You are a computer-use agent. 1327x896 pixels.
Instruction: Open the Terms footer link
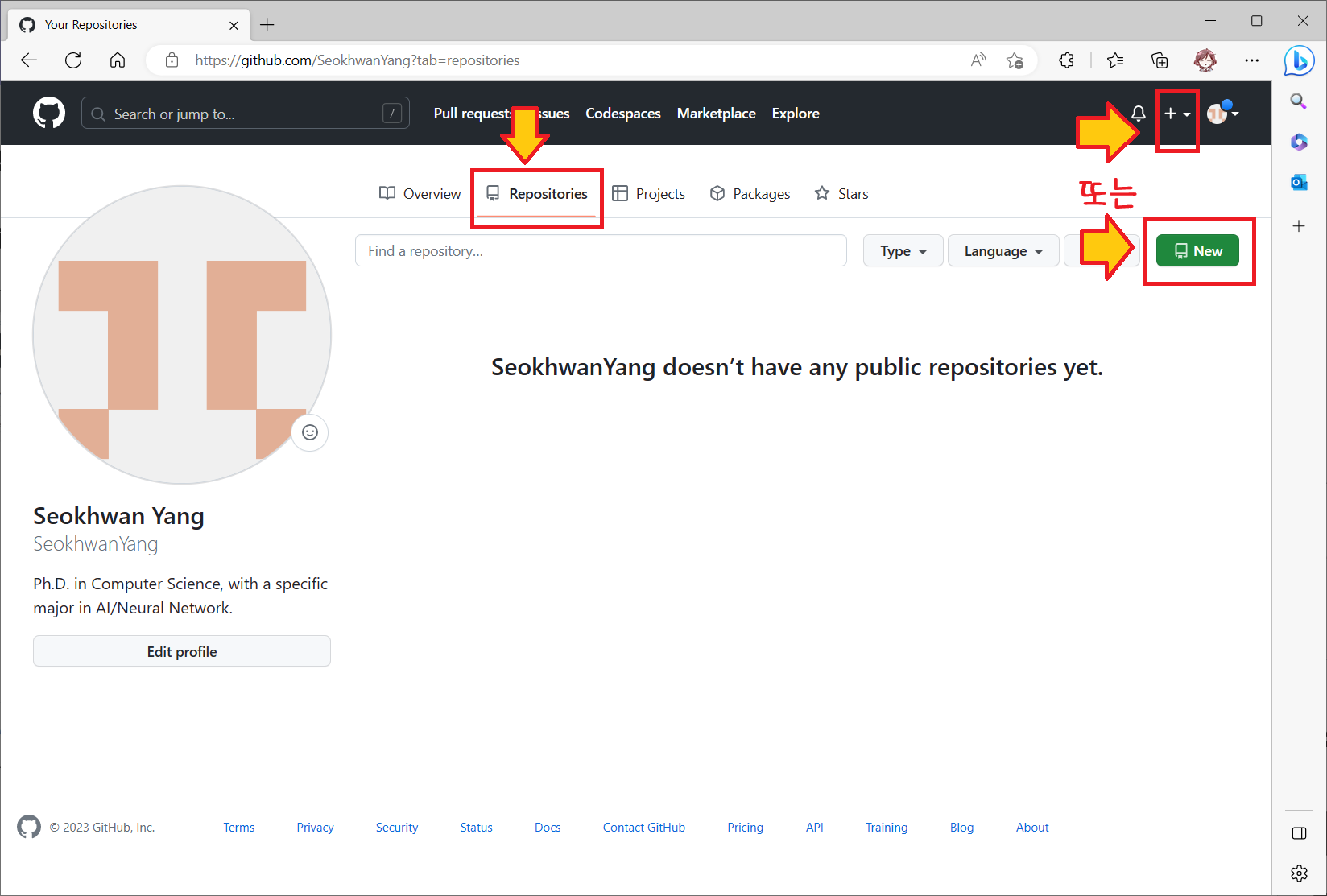click(x=239, y=828)
